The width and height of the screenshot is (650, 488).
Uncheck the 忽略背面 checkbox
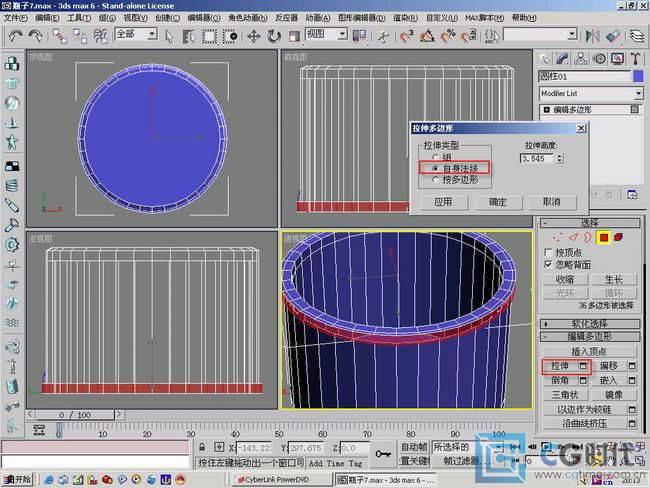548,265
